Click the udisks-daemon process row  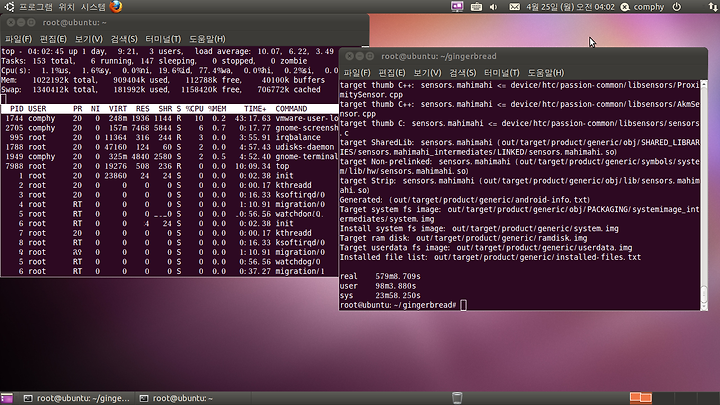(169, 147)
